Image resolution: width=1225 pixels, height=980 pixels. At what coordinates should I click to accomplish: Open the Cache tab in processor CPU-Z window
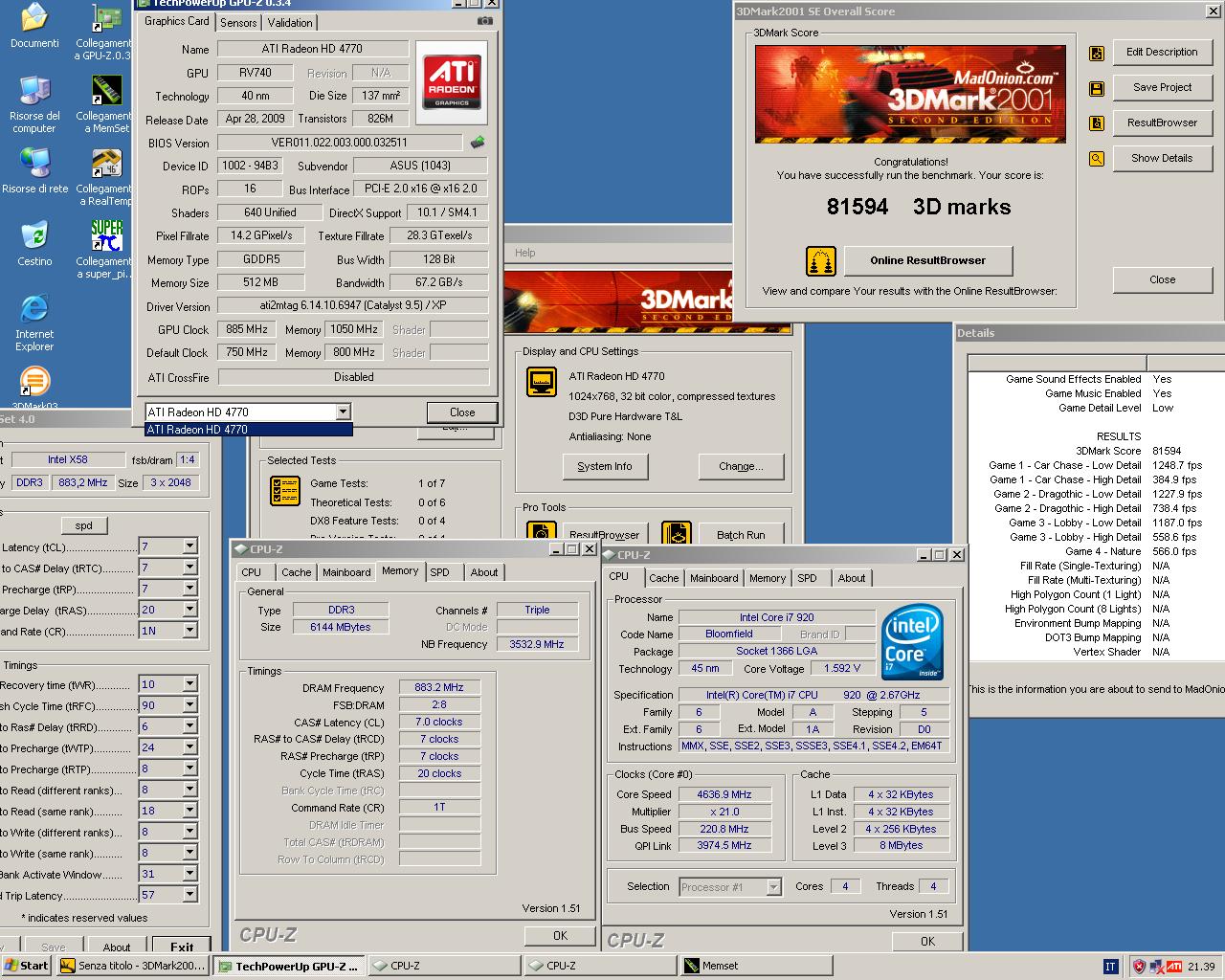pyautogui.click(x=663, y=578)
